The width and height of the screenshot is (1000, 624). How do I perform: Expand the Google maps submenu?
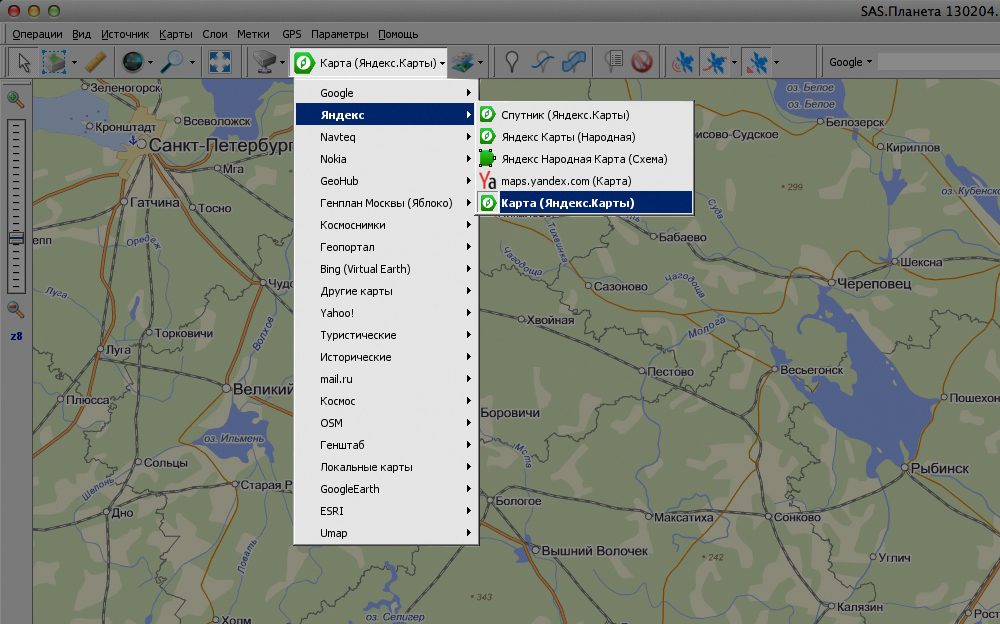point(386,93)
